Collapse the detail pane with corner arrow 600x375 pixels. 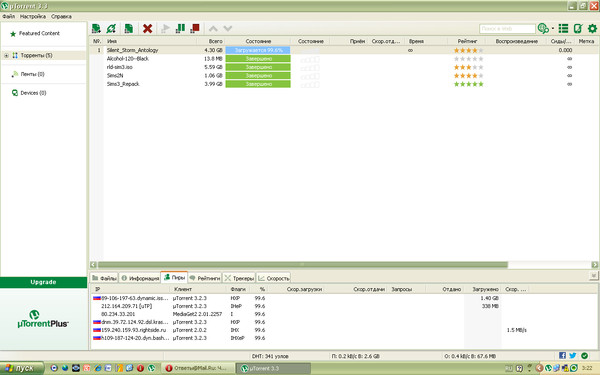click(593, 276)
